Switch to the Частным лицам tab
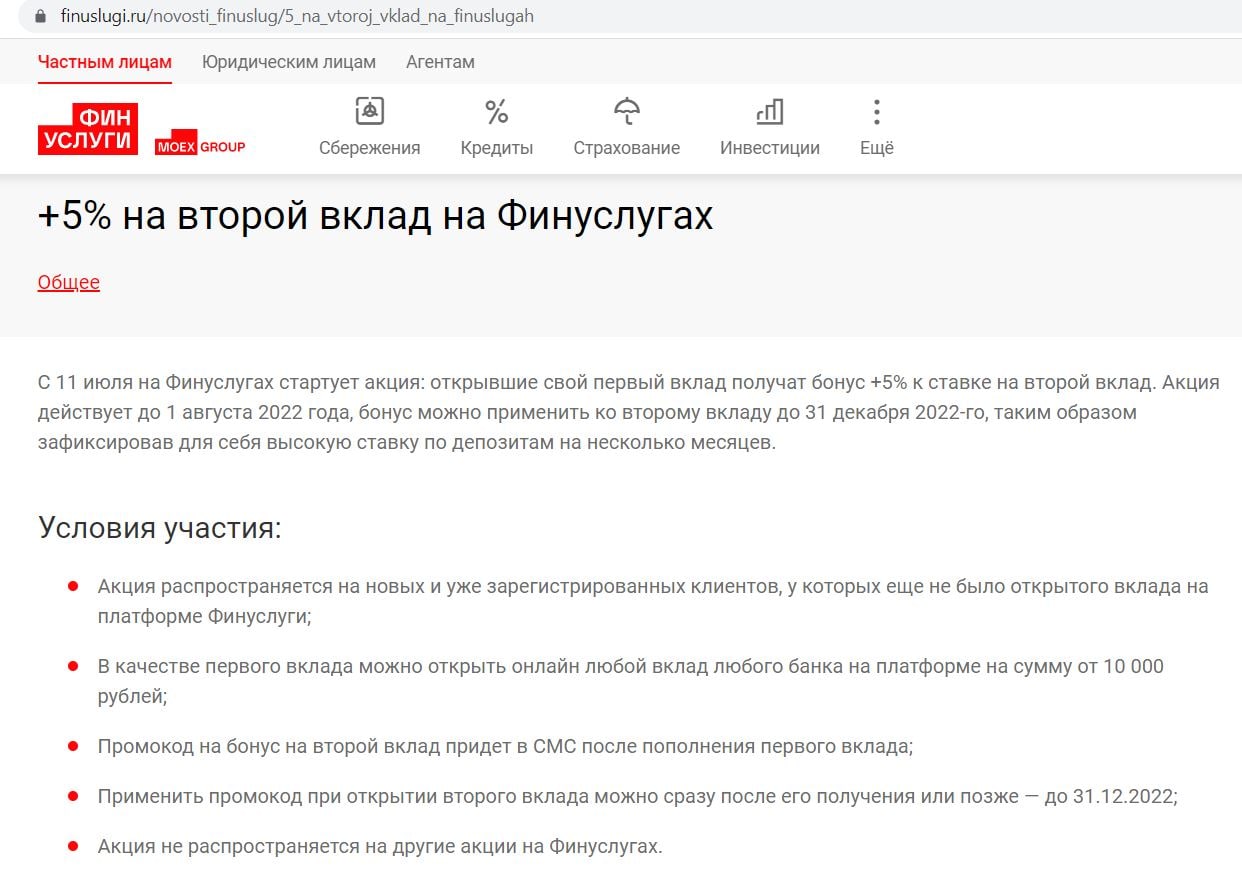 [105, 62]
